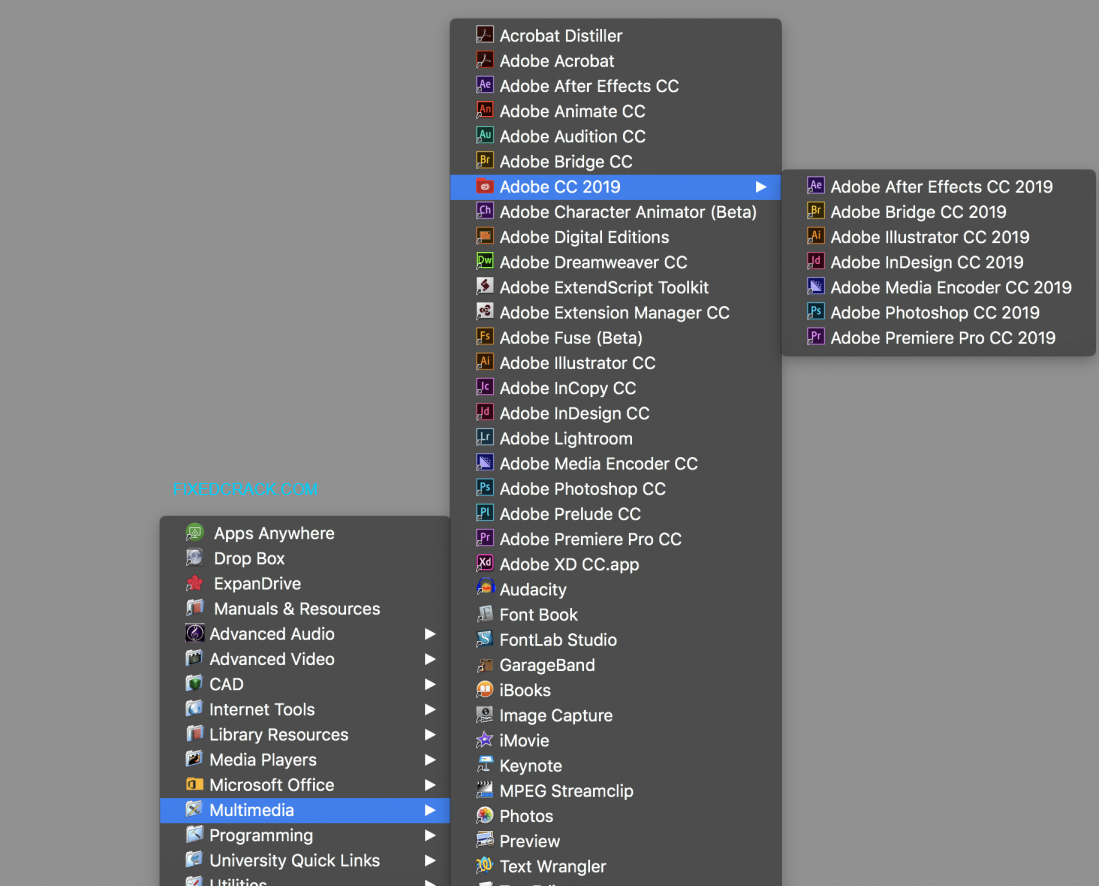
Task: Click the Apps Anywhere icon
Action: pyautogui.click(x=194, y=533)
